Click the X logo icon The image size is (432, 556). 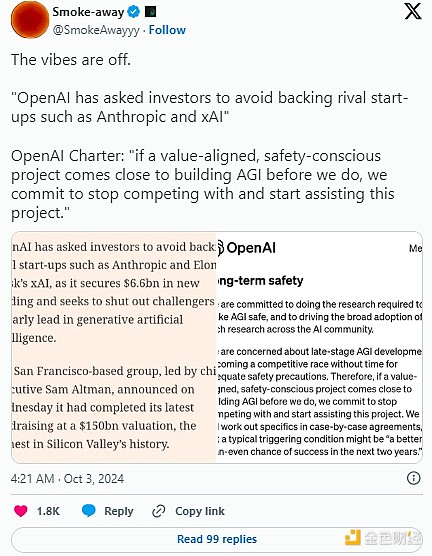[413, 11]
